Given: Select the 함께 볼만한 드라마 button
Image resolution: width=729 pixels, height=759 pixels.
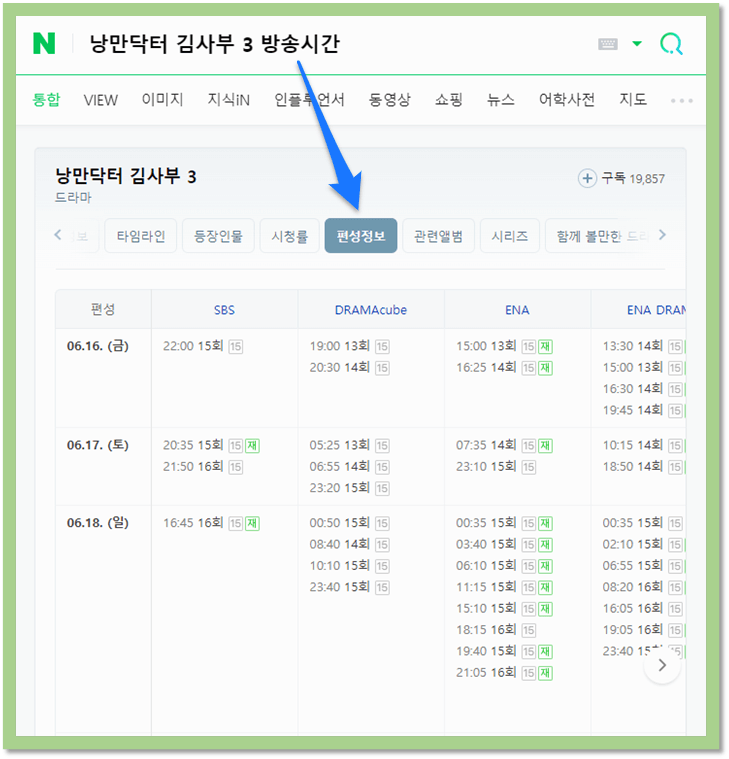Looking at the screenshot, I should click(x=600, y=236).
